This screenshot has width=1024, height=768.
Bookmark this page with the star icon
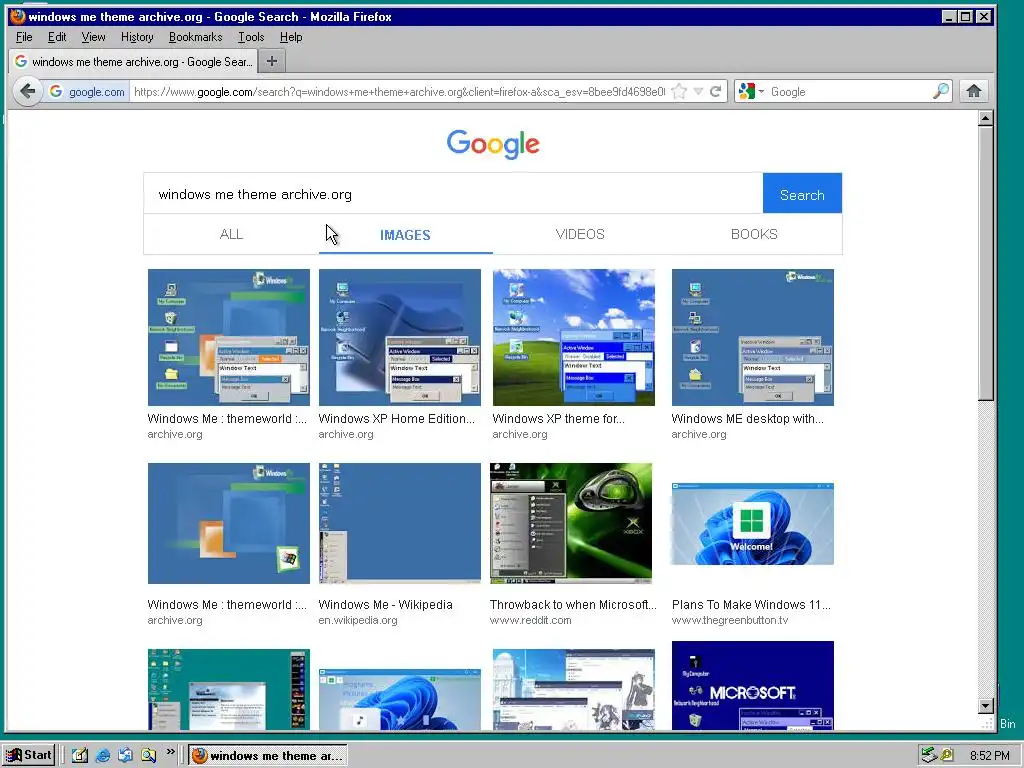pos(679,91)
